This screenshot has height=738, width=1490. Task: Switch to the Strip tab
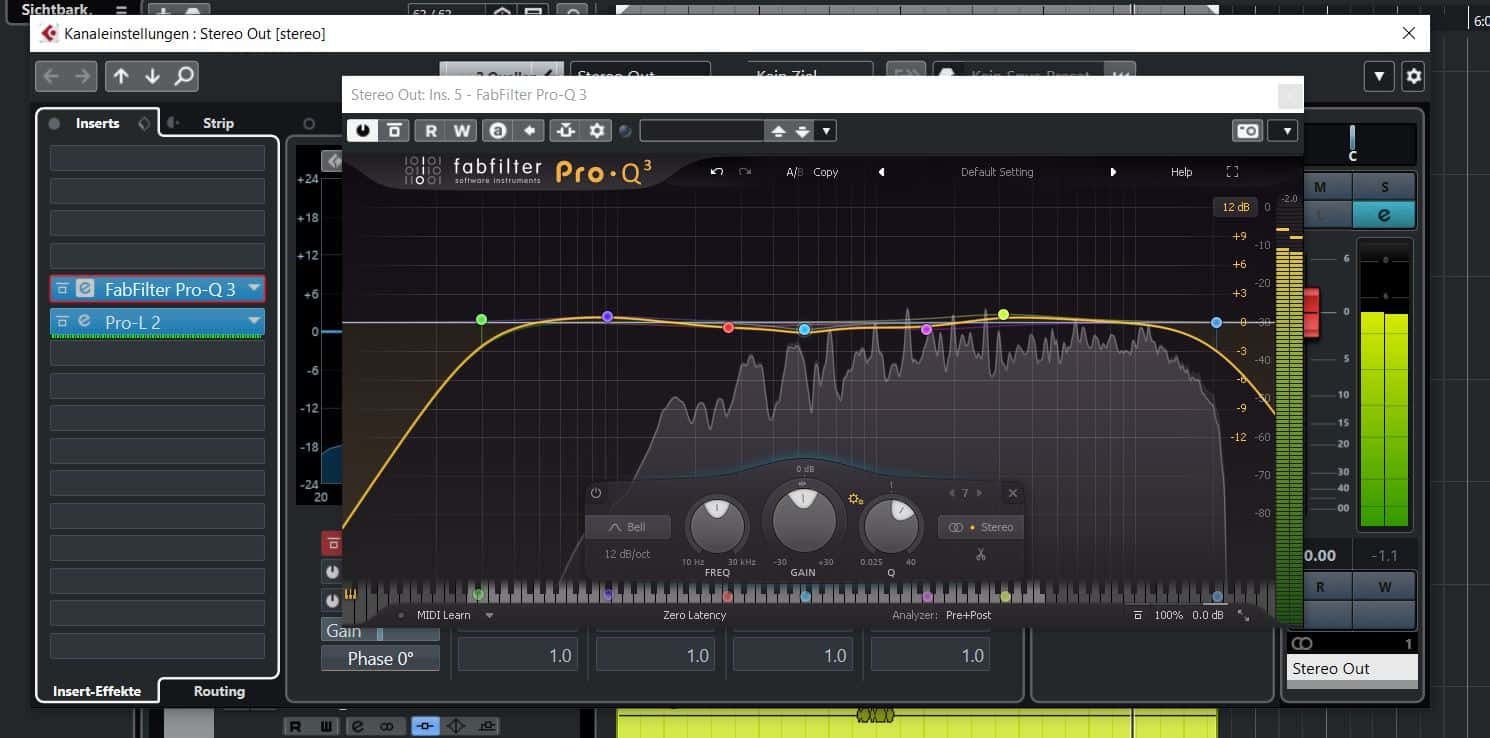pos(218,123)
